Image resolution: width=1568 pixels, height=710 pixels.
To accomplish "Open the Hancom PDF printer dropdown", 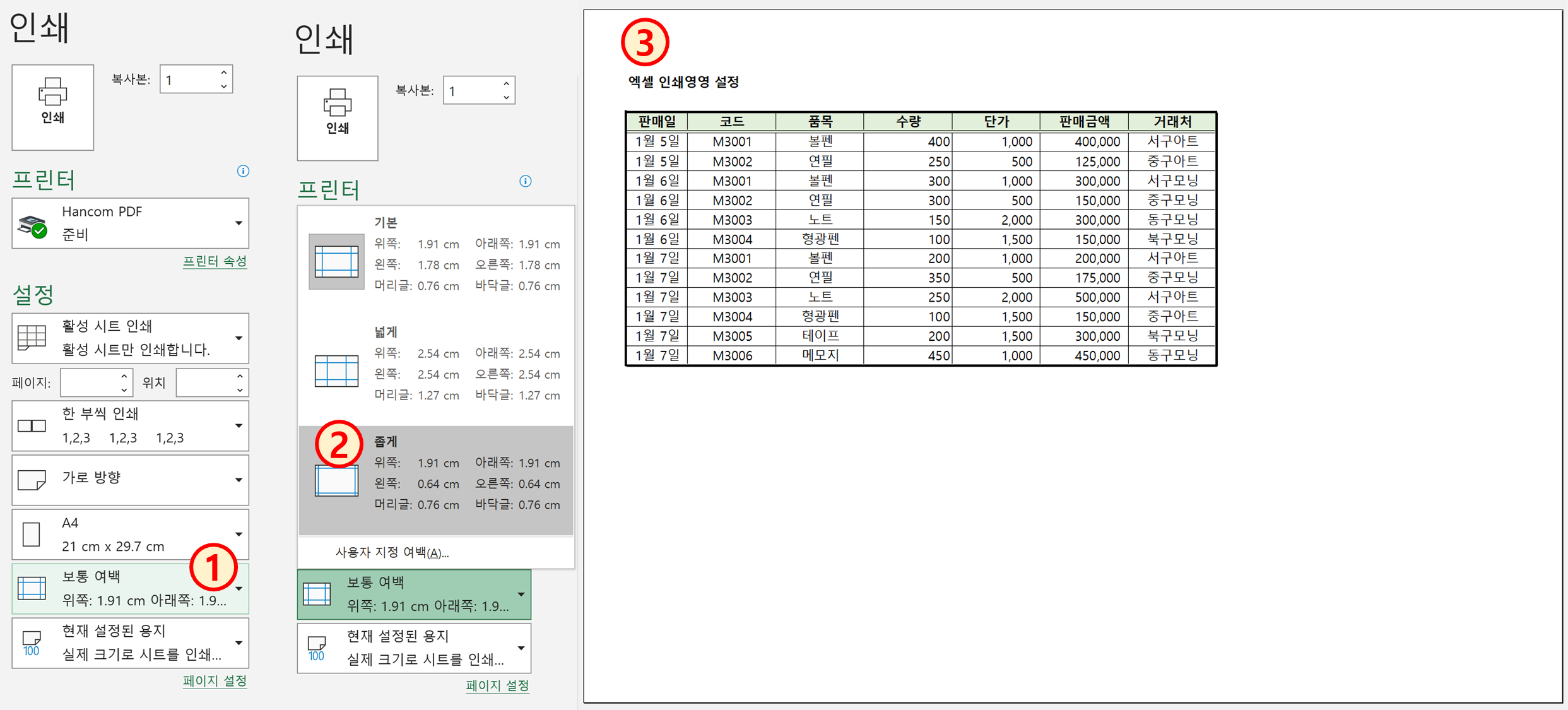I will tap(239, 223).
